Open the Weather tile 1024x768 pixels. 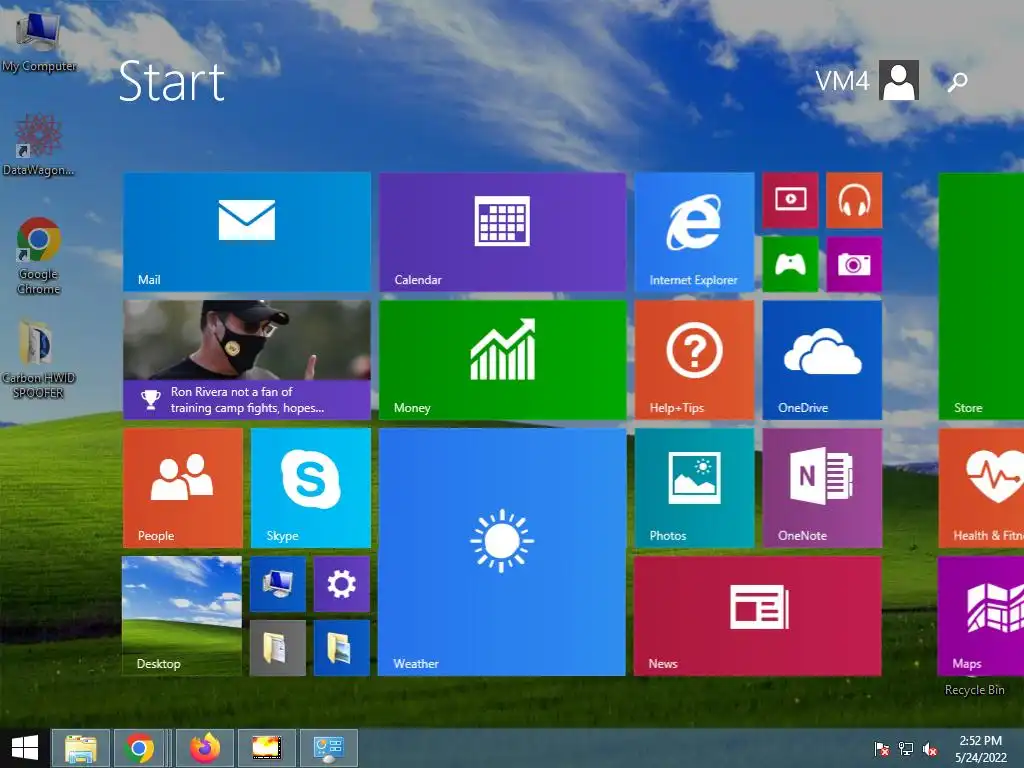[502, 552]
